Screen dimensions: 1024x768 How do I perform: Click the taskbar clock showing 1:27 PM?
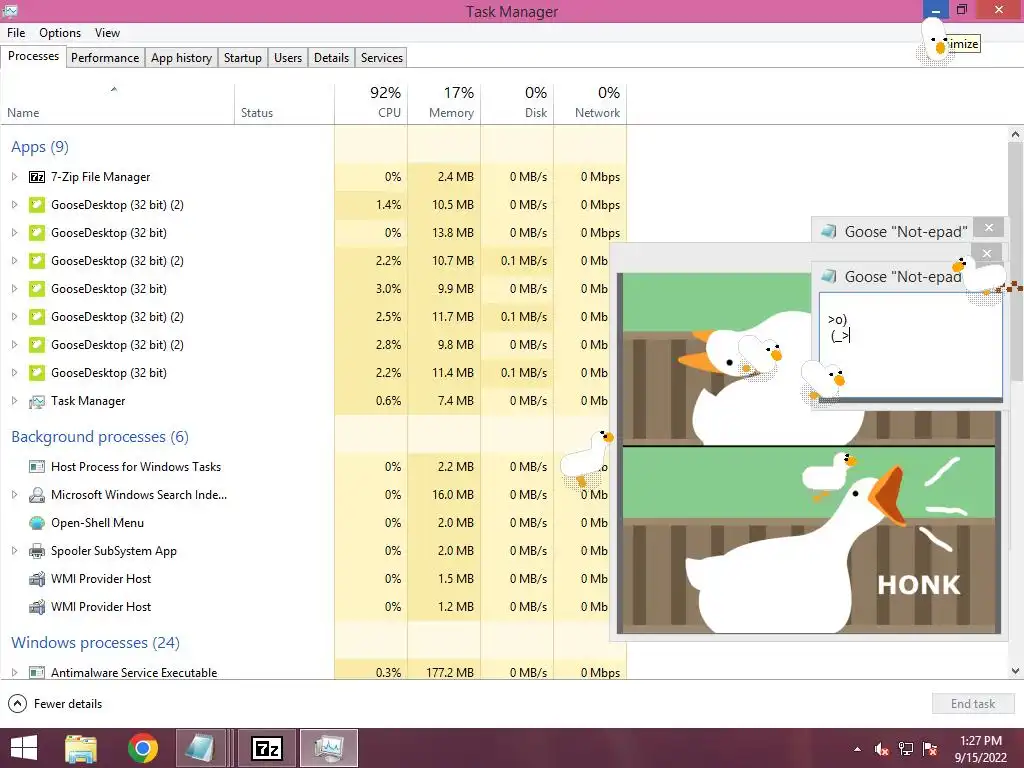tap(981, 749)
